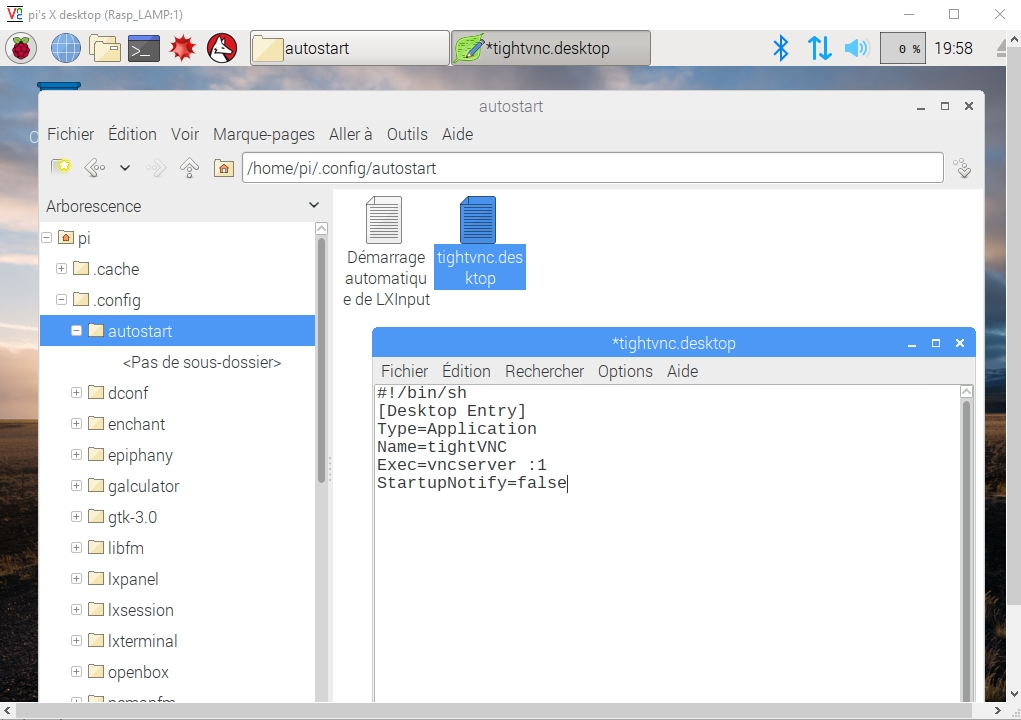Maximize the tightvnc.desktop editor window
Image resolution: width=1021 pixels, height=720 pixels.
point(936,343)
